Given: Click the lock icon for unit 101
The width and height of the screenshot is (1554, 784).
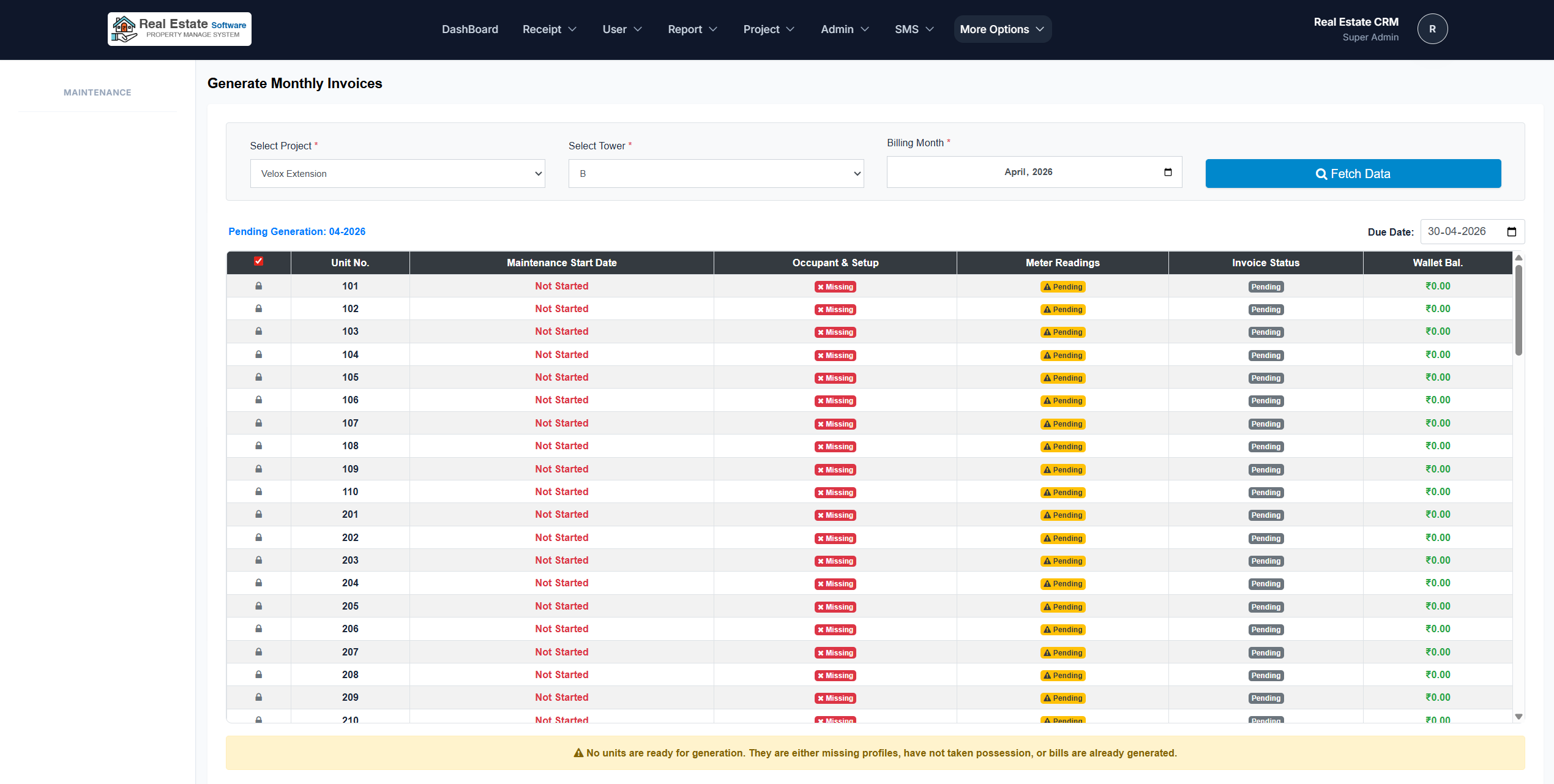Looking at the screenshot, I should [x=259, y=286].
